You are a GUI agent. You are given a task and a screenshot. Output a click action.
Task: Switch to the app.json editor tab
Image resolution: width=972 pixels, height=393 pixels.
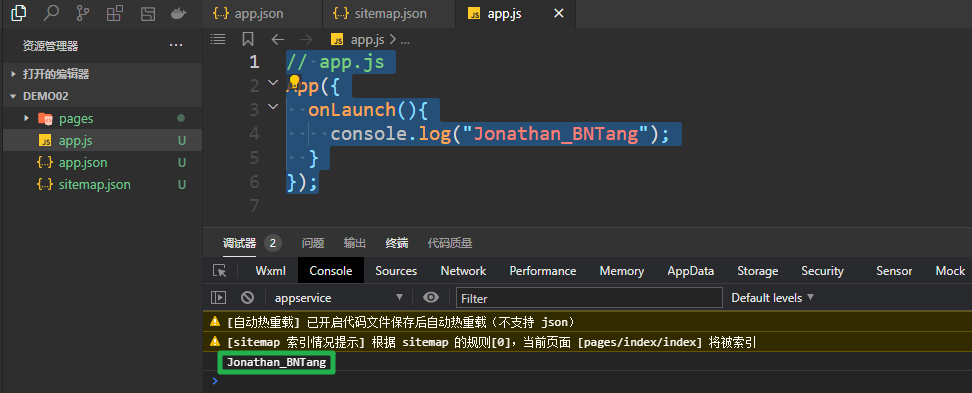click(262, 14)
